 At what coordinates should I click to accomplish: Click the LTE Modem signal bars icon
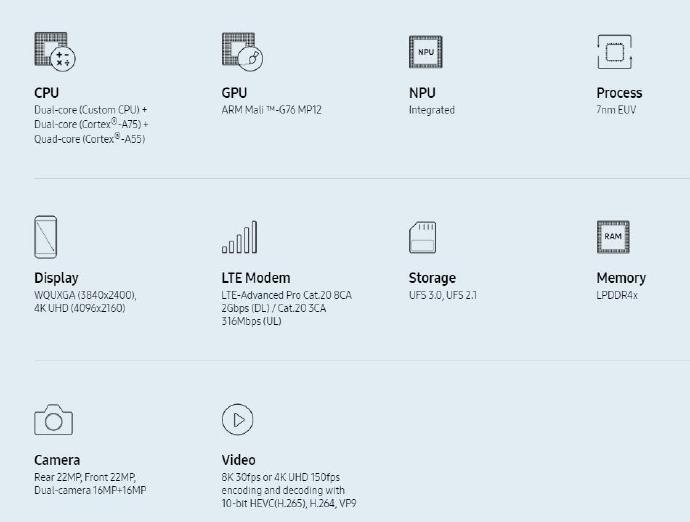[x=239, y=237]
